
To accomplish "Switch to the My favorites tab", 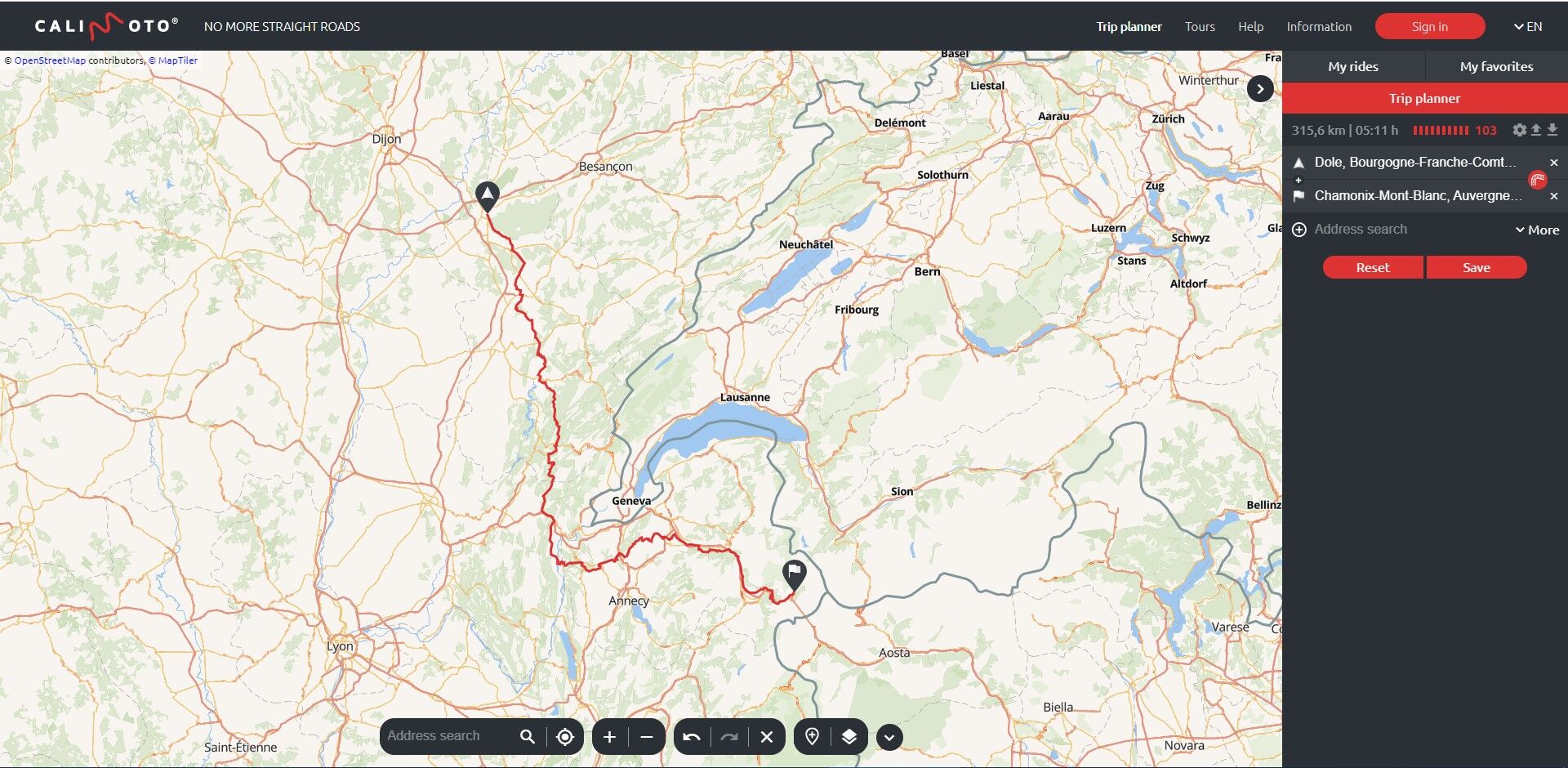I will pos(1497,66).
